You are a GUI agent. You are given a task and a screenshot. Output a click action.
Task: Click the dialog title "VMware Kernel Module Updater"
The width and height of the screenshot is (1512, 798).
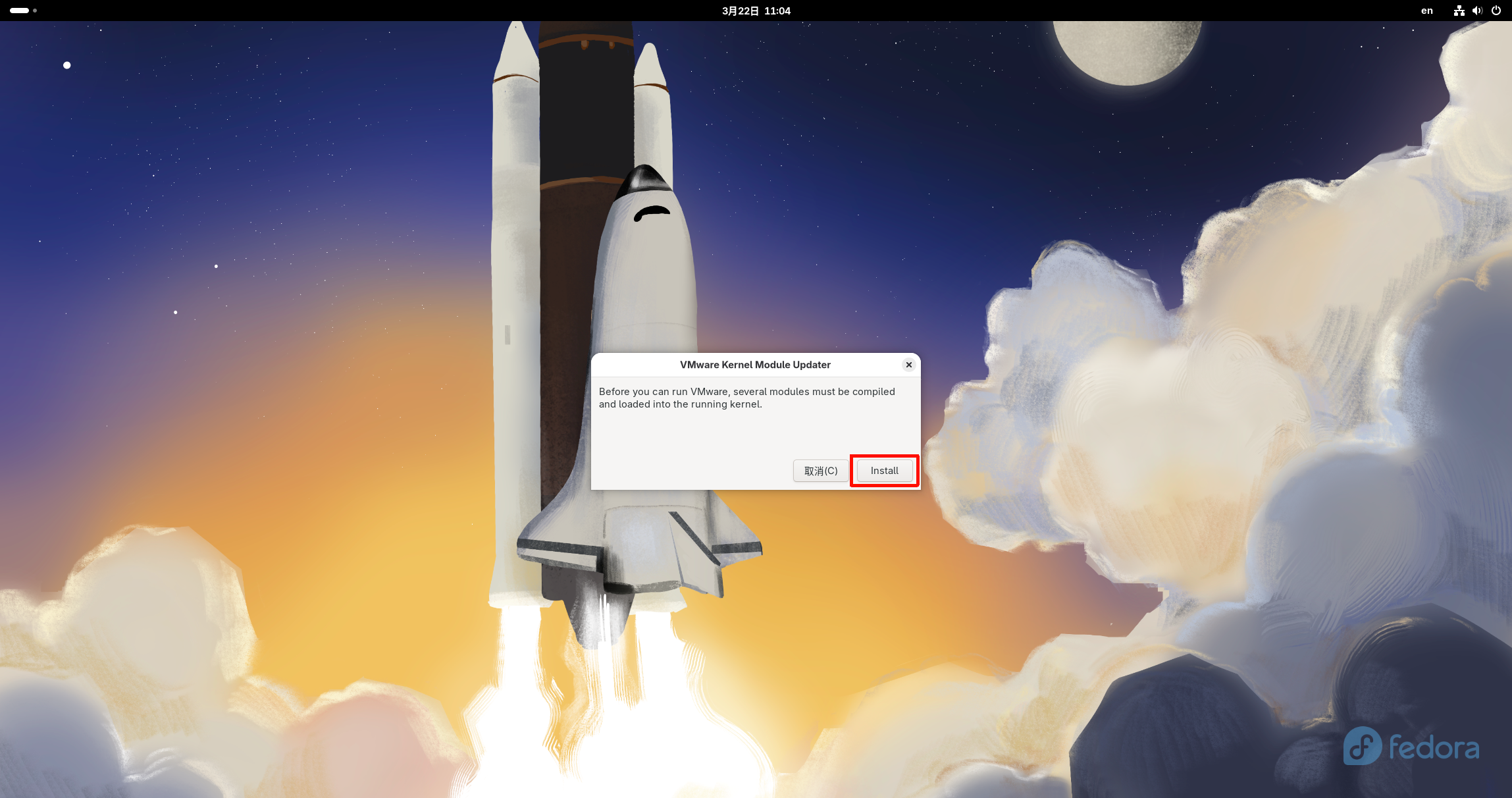point(755,365)
